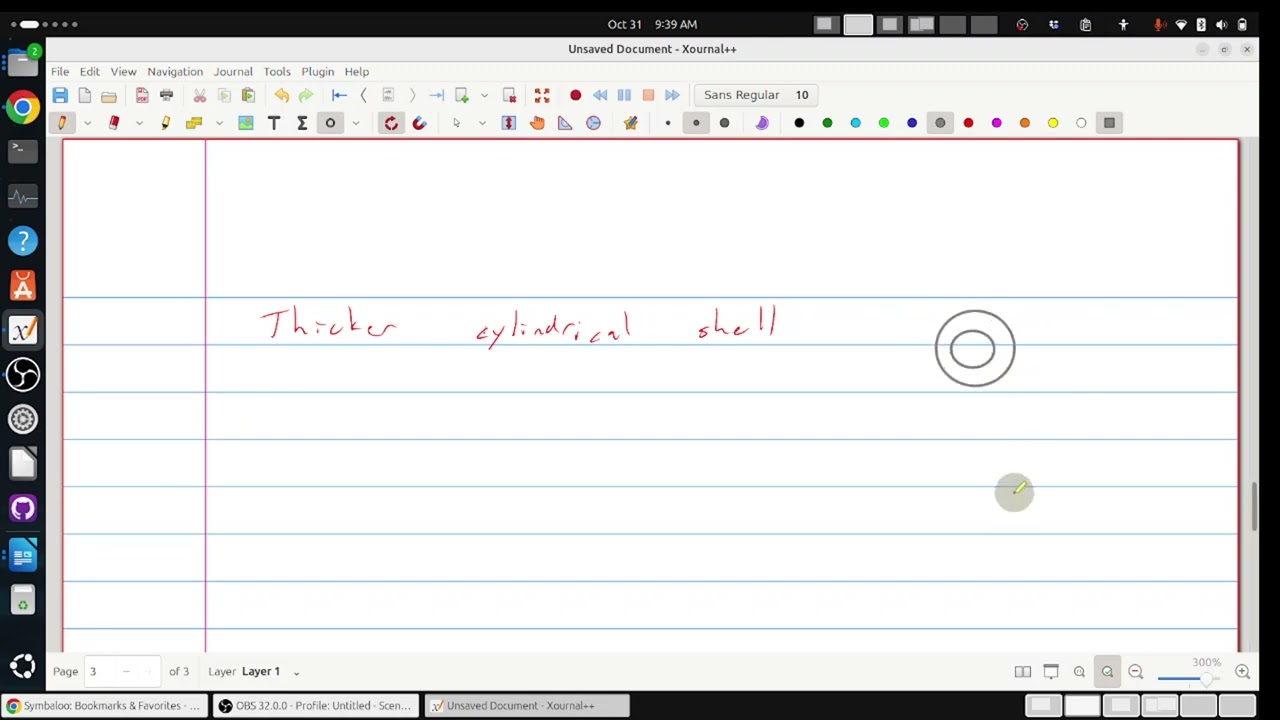Switch to Symbaloo Bookmarks taskbar window
The height and width of the screenshot is (720, 1280).
104,705
